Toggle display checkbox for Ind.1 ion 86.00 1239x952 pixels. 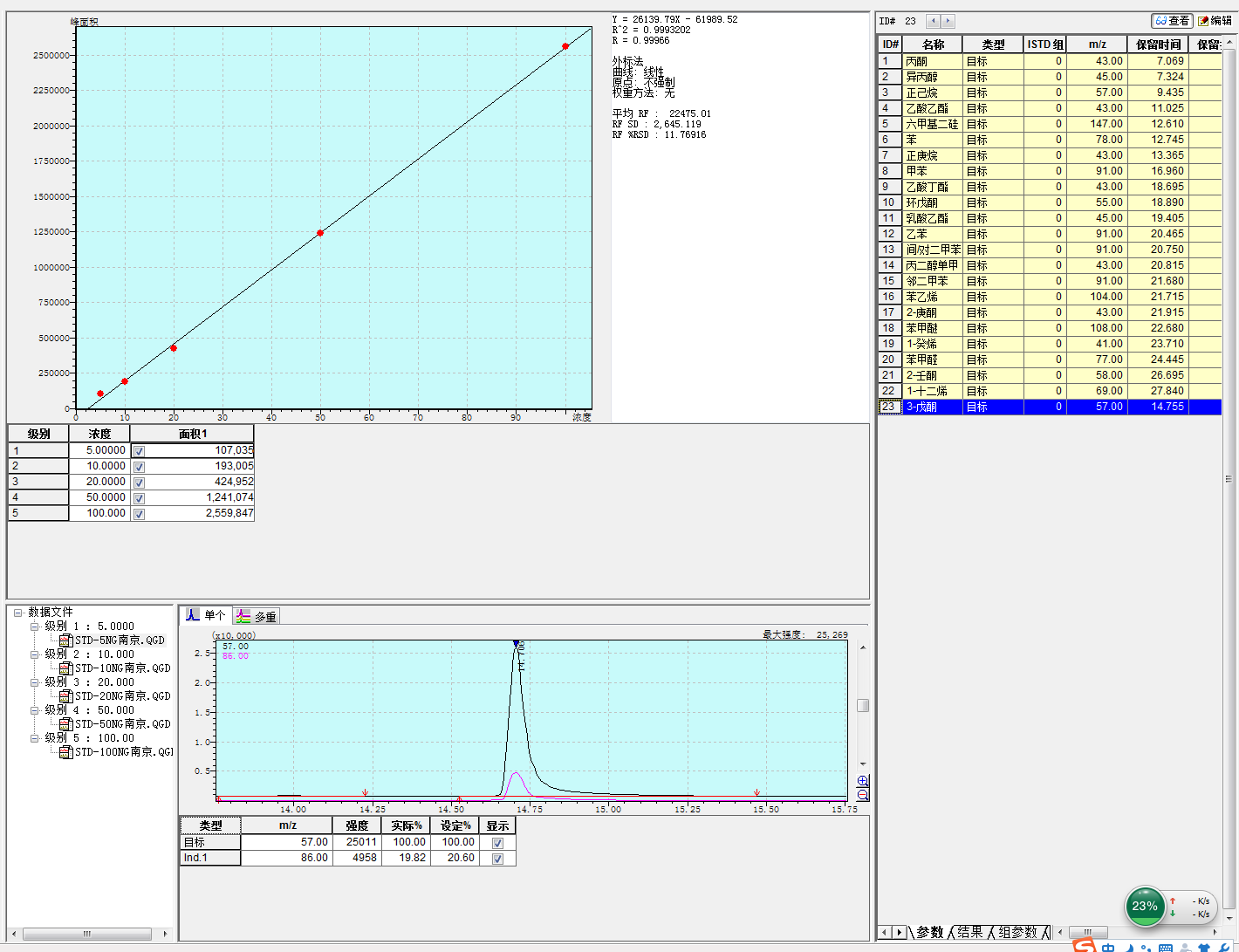pyautogui.click(x=497, y=859)
